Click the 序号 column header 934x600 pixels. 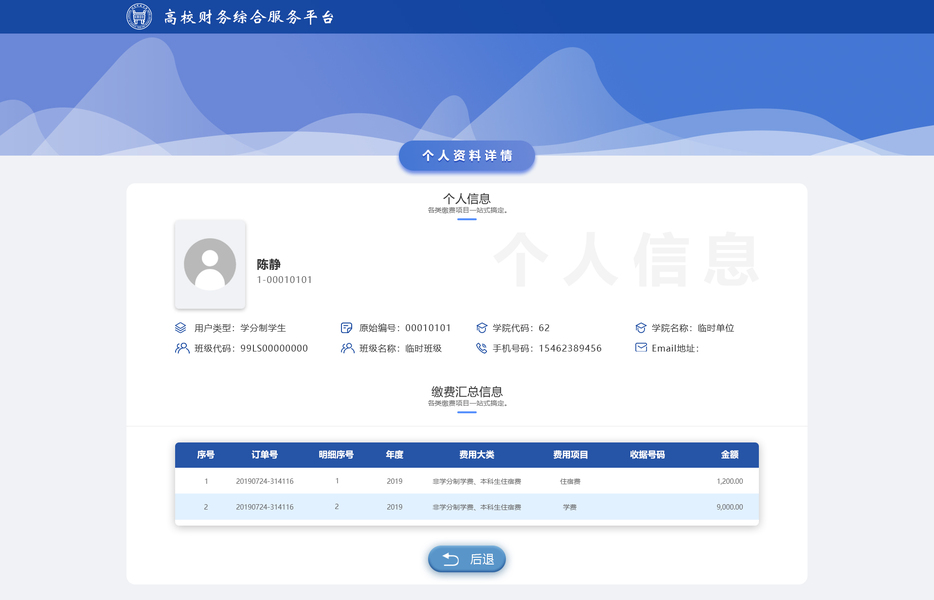(206, 455)
